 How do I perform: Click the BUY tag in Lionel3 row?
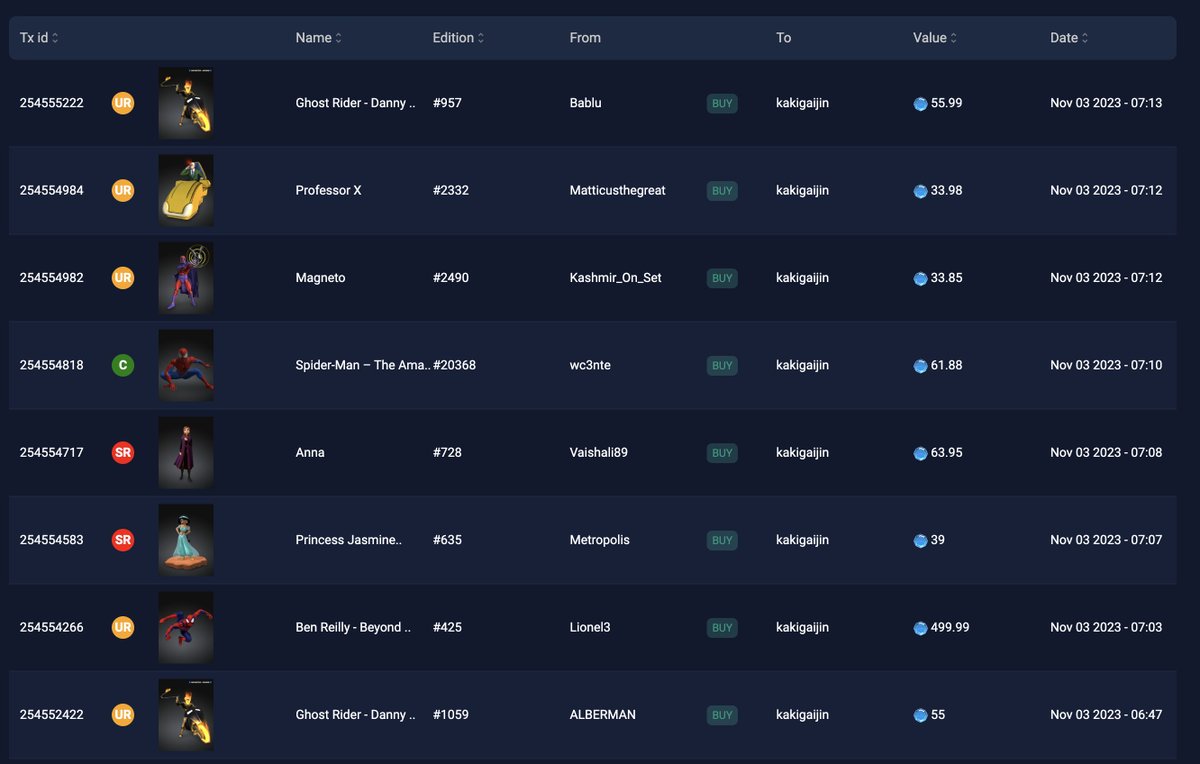(722, 627)
